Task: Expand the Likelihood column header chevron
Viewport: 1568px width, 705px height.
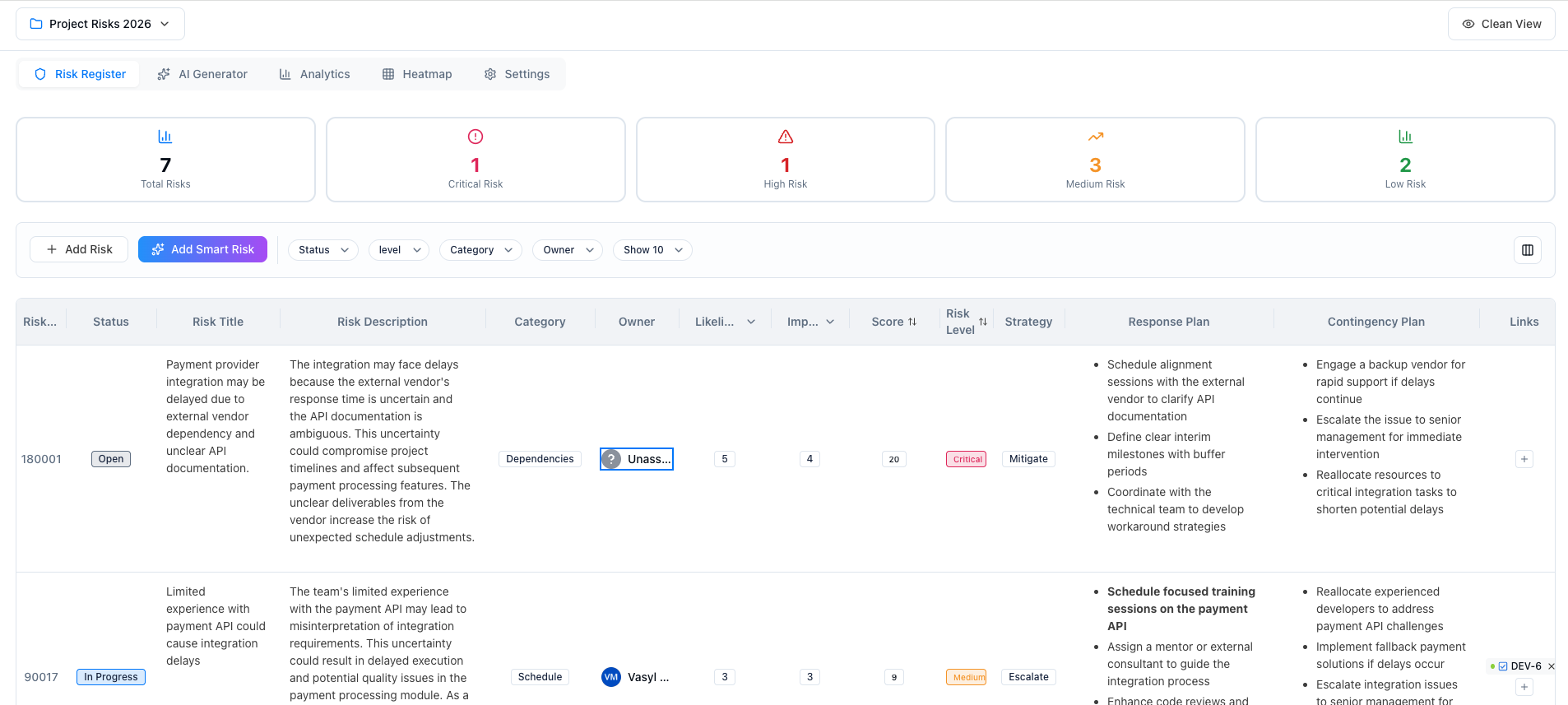Action: click(x=751, y=322)
